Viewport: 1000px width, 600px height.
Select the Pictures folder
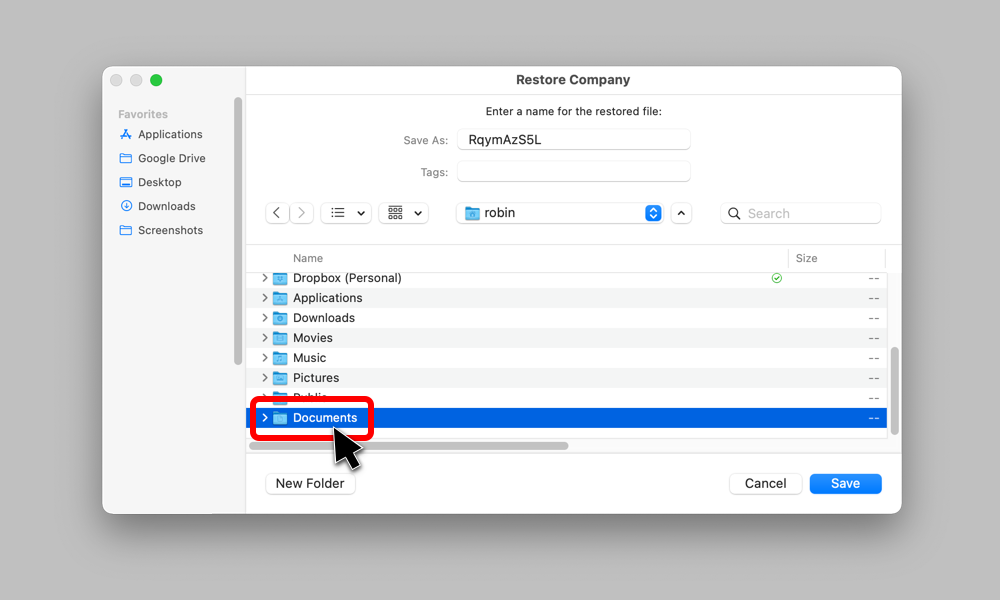pos(566,377)
